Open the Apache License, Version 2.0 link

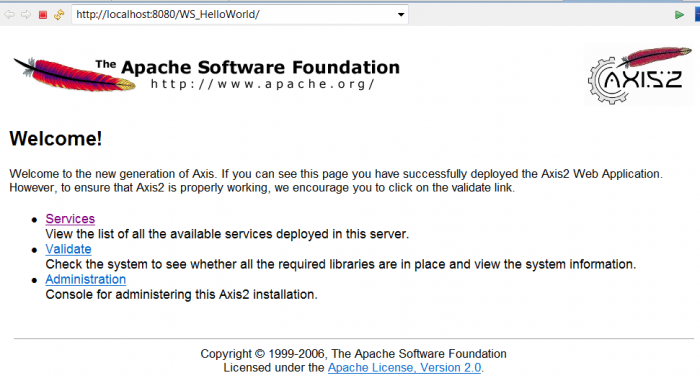tap(404, 368)
